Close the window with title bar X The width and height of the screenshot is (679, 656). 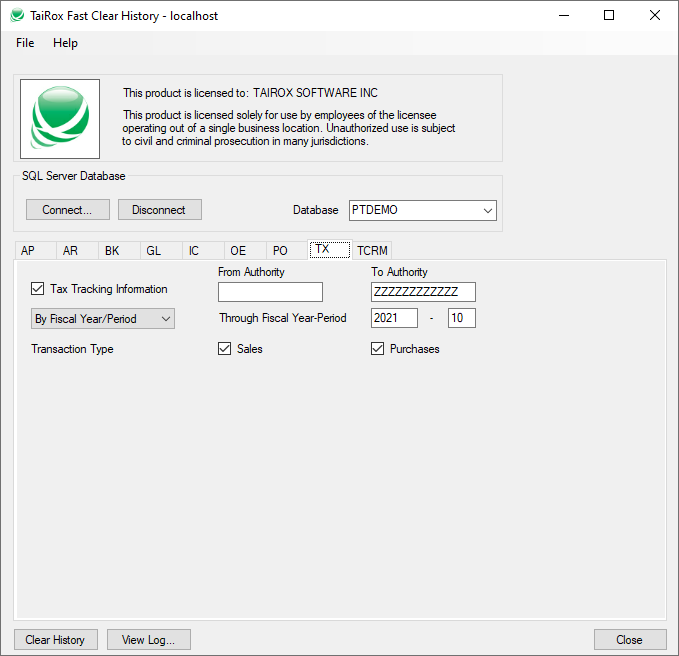[x=655, y=16]
